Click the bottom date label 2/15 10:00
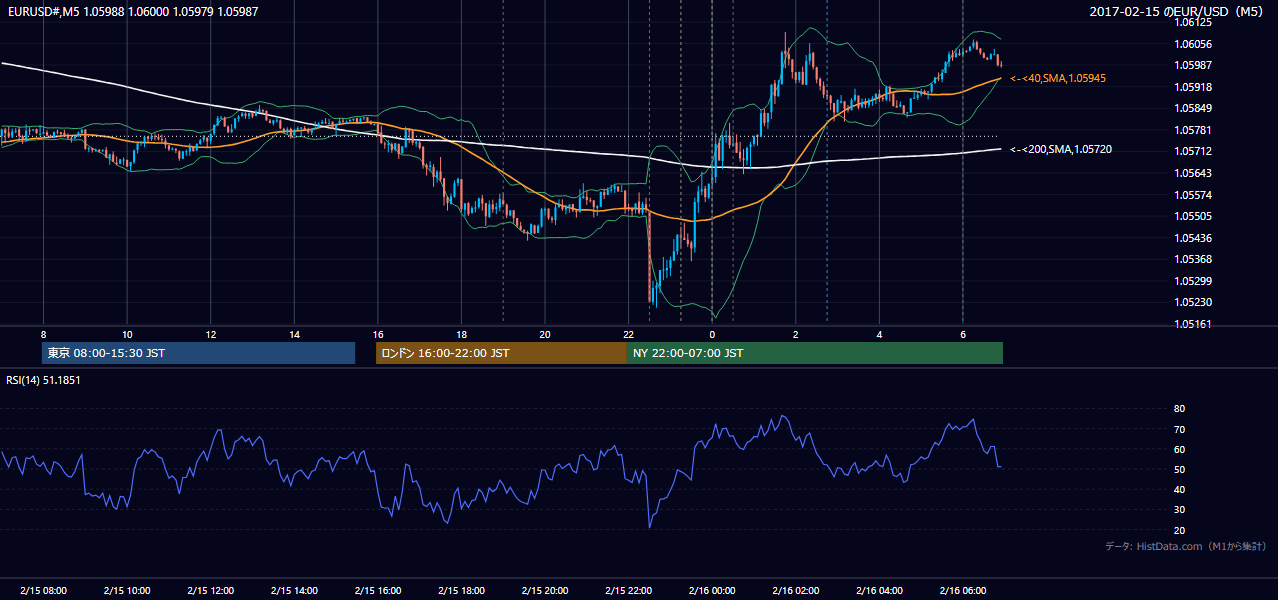Viewport: 1278px width, 600px height. (127, 590)
